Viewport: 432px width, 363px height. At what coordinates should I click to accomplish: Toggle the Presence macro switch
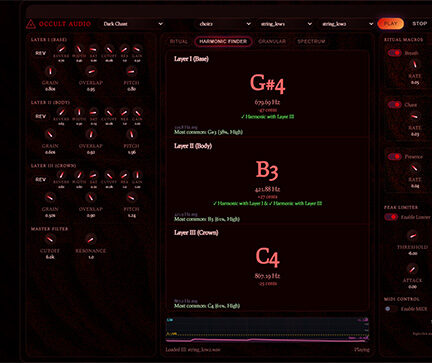(394, 156)
